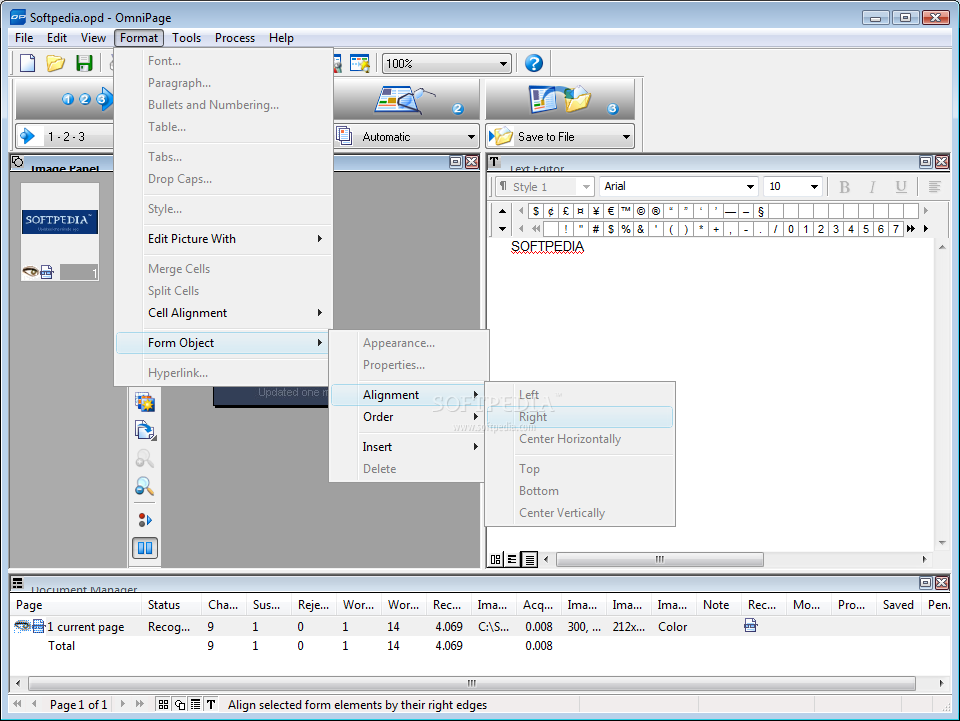Click the Status column header

point(171,605)
